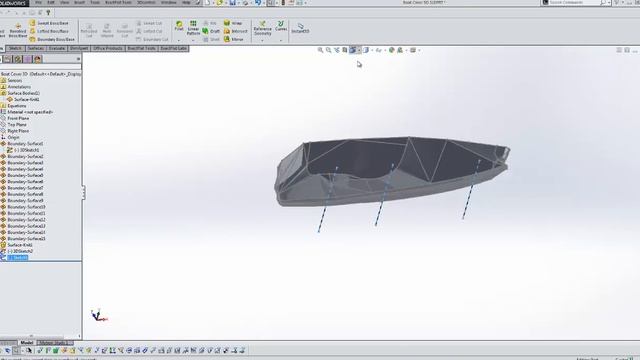Click the Boundary Boss/Base tool
This screenshot has height=360, width=640.
tap(52, 39)
